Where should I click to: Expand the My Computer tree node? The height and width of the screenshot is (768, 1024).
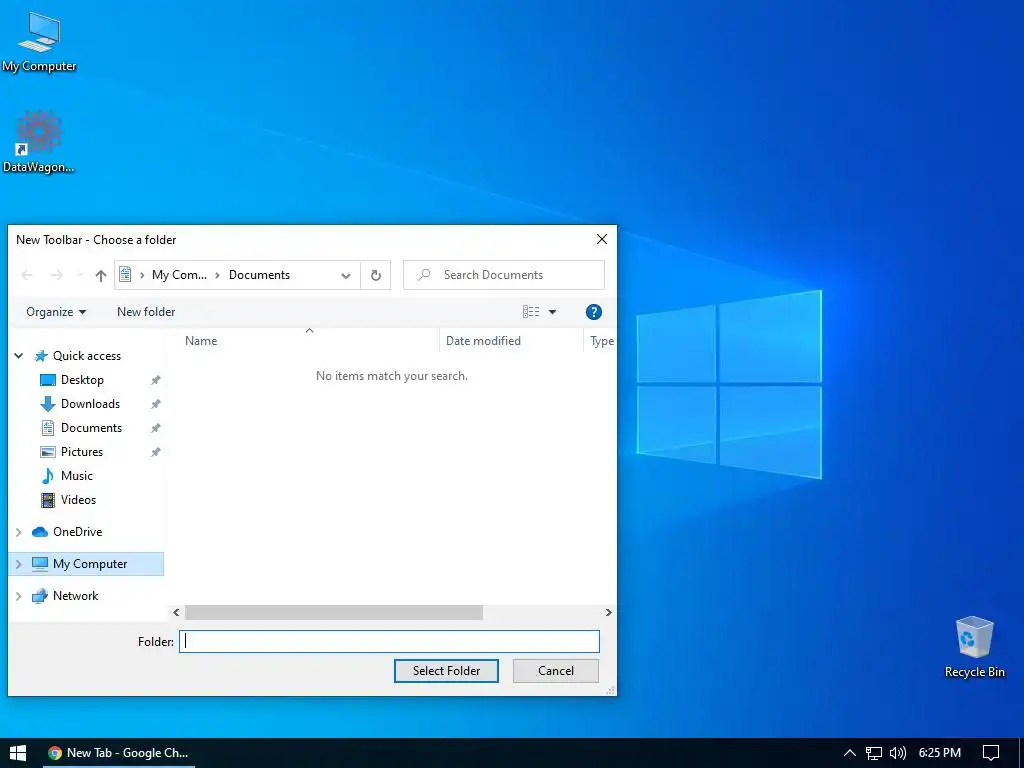pos(19,564)
